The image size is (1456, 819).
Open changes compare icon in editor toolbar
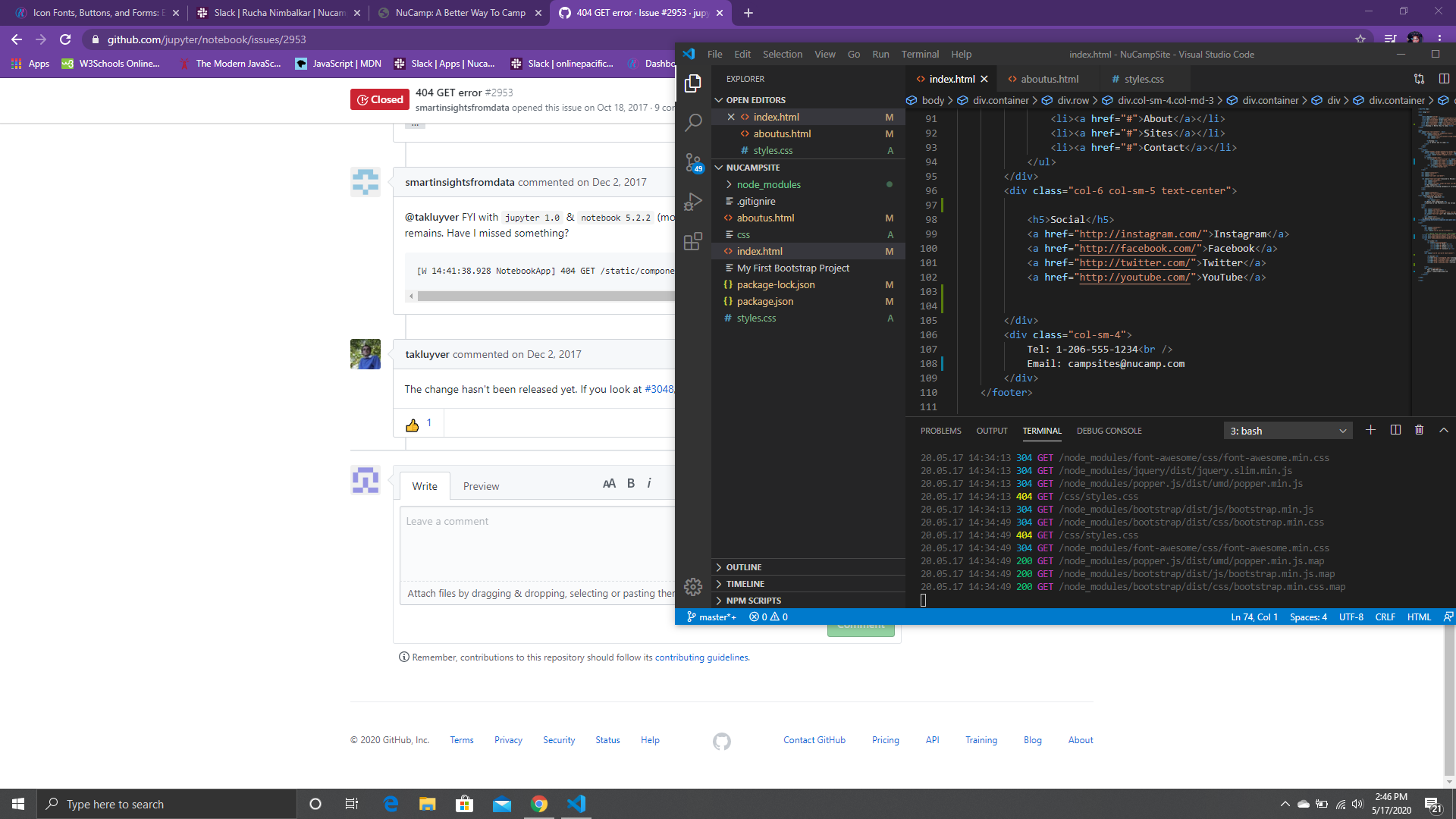(1419, 79)
